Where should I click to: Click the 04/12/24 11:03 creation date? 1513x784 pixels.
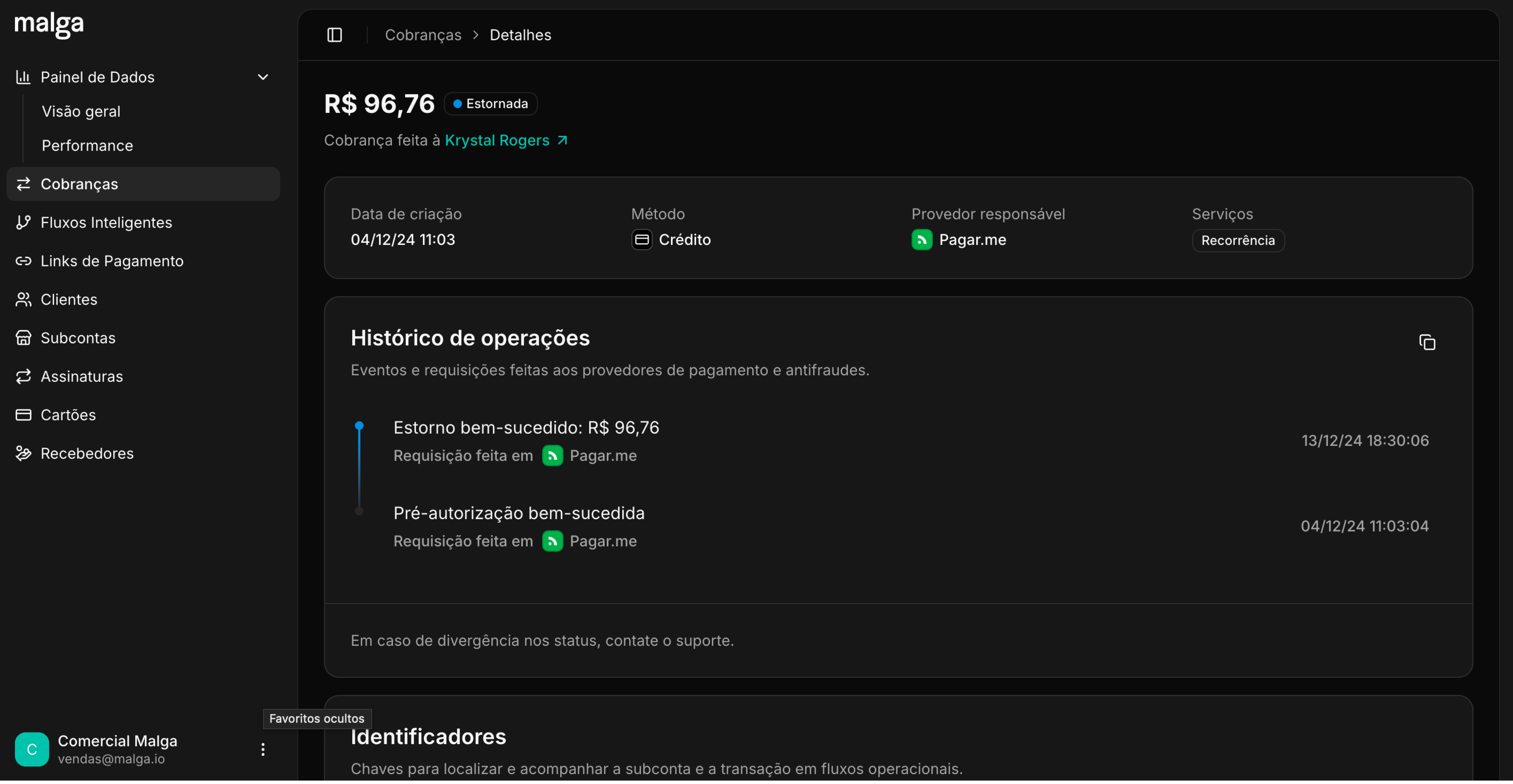[x=403, y=240]
